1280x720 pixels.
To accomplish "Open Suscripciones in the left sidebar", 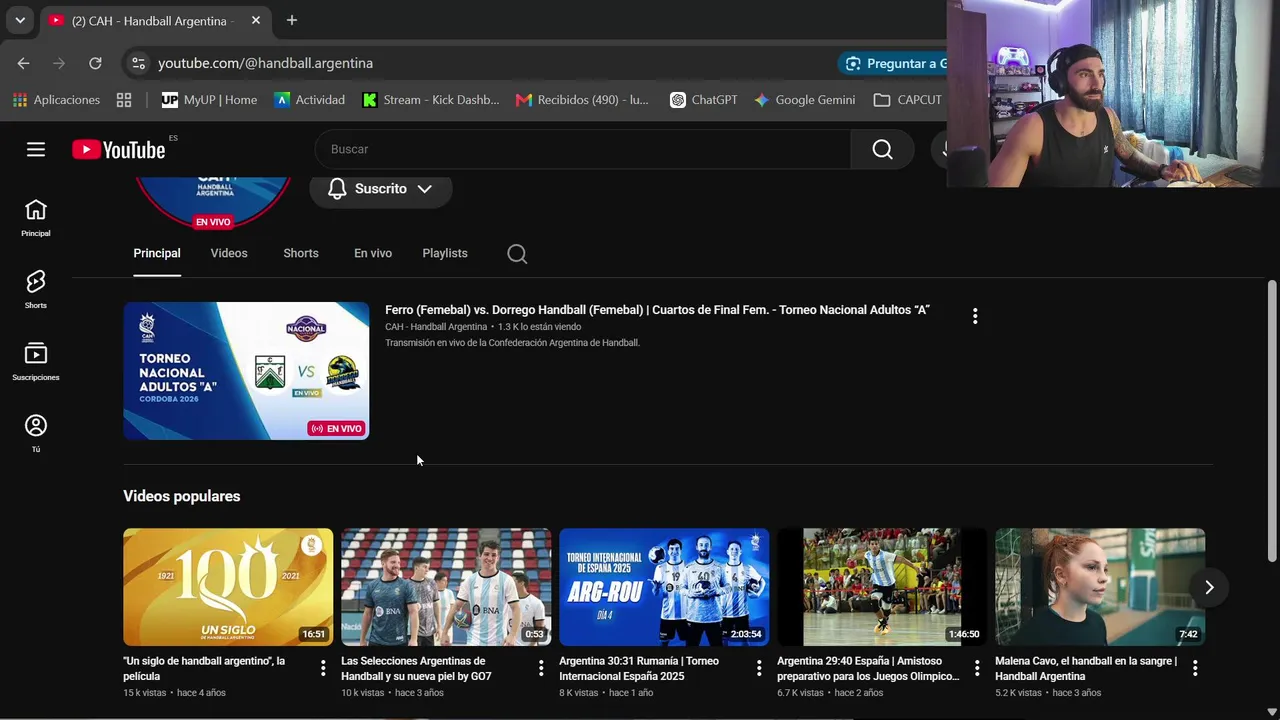I will [x=36, y=361].
